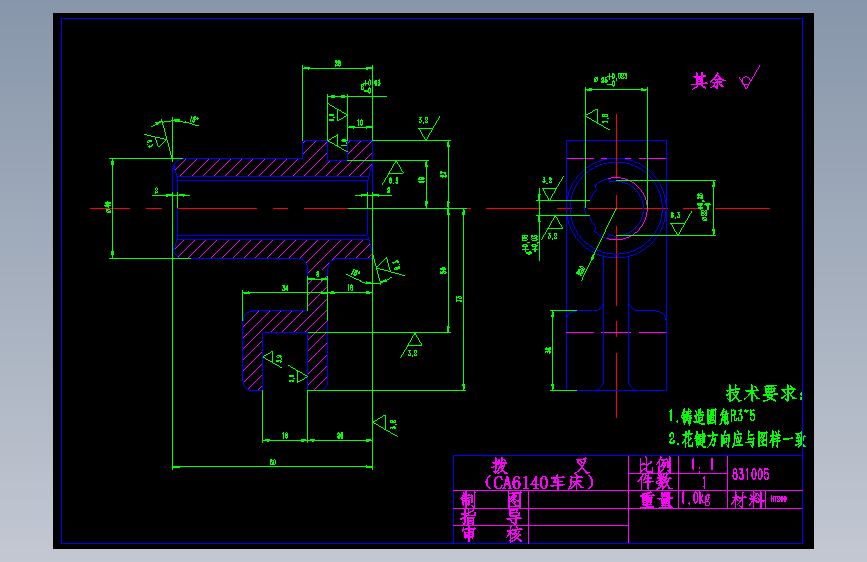
Task: Select the '(CA6140车床)' title text
Action: tap(539, 482)
